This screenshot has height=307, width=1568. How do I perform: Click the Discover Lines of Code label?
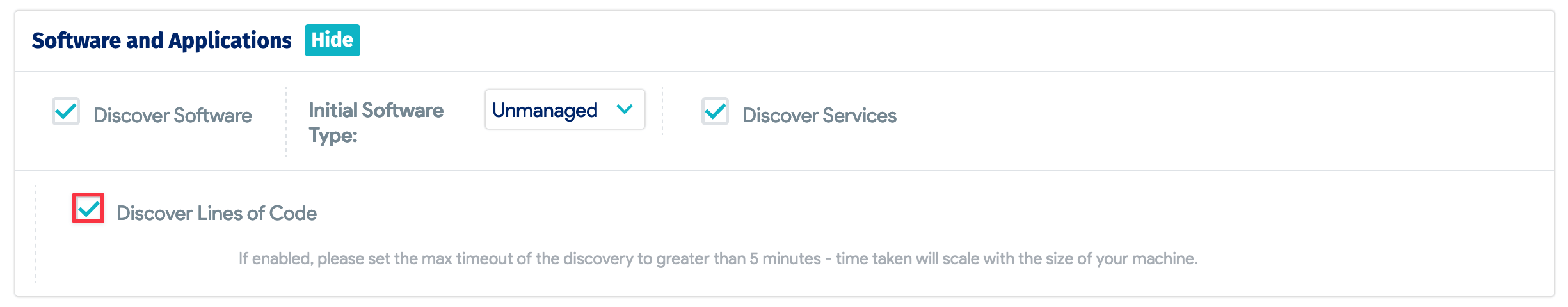(x=216, y=214)
